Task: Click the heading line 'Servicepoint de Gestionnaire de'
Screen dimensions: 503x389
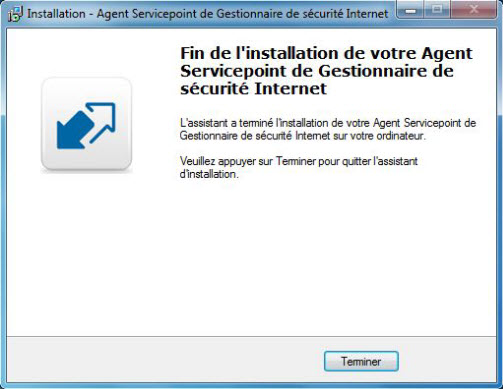Action: click(x=317, y=71)
